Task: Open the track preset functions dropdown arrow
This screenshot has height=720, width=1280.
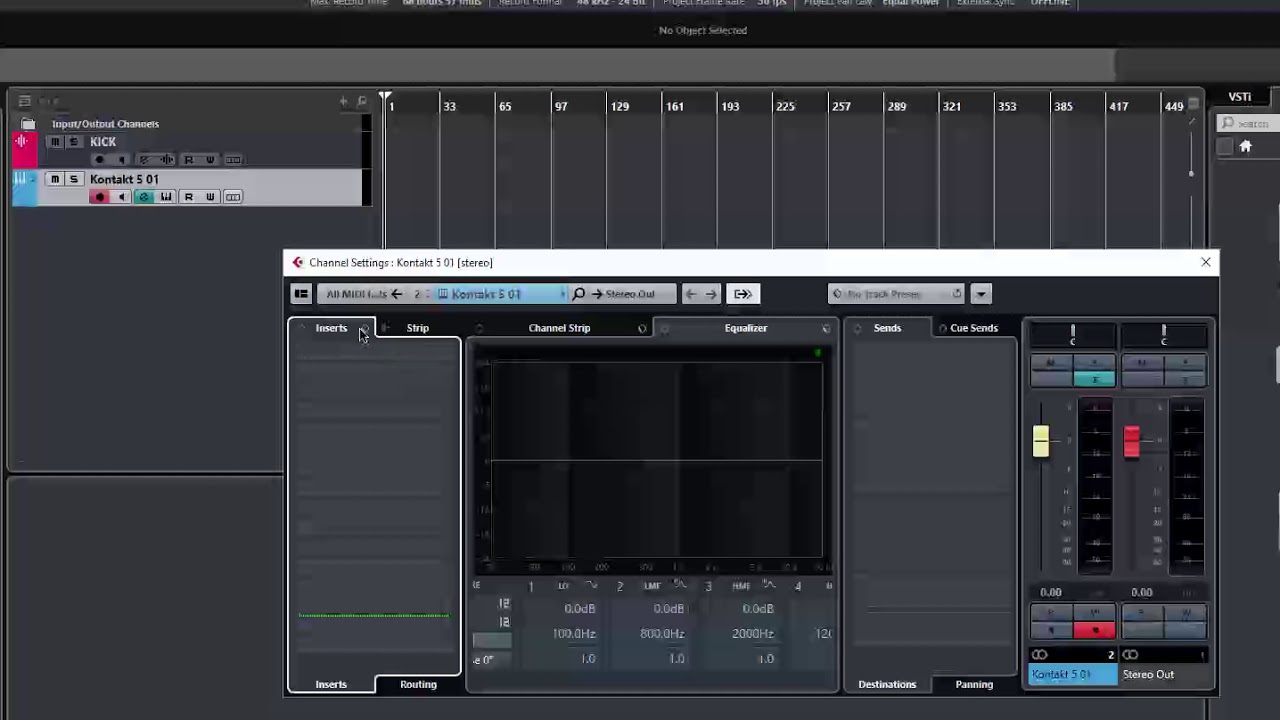Action: (981, 294)
